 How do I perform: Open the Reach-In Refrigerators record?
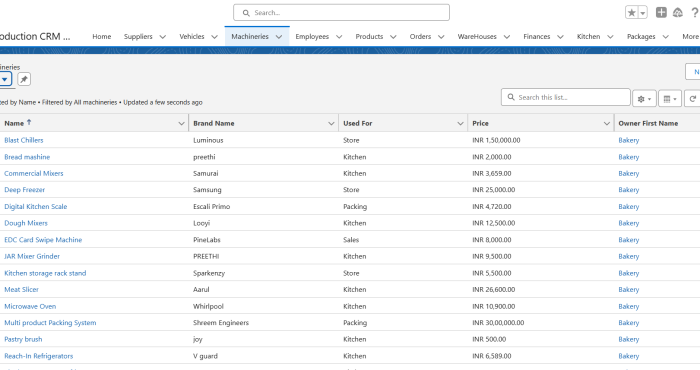pos(39,356)
